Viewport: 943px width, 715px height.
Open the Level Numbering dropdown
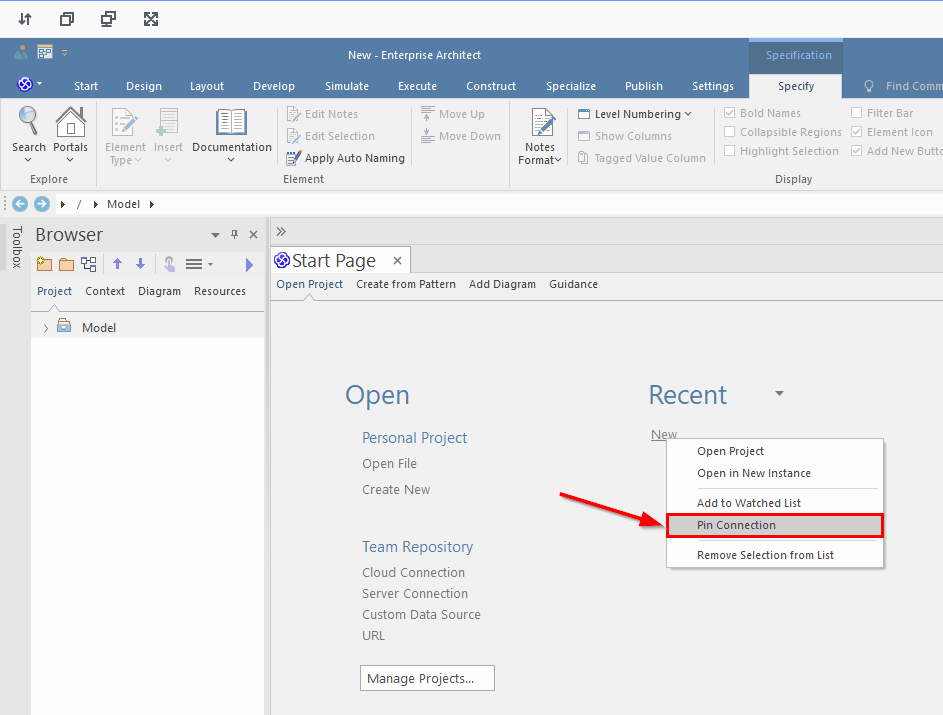634,114
